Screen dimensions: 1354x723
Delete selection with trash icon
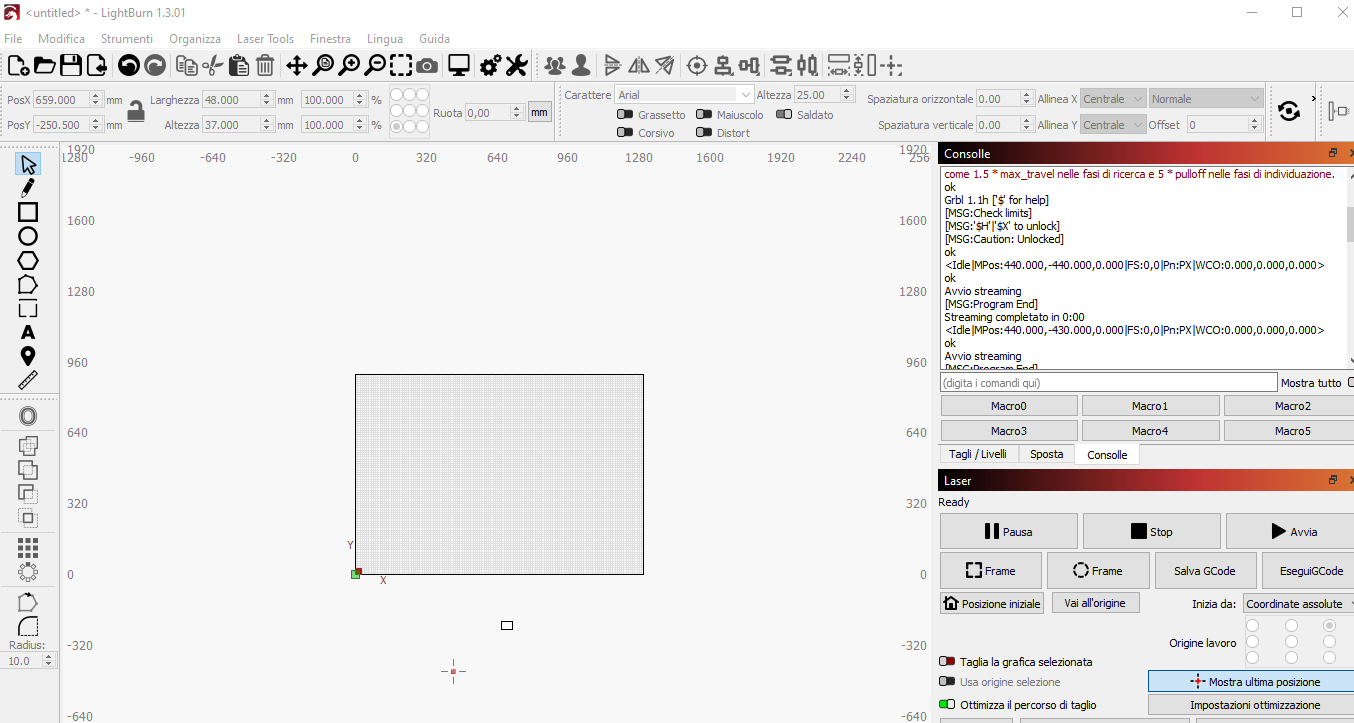(265, 66)
